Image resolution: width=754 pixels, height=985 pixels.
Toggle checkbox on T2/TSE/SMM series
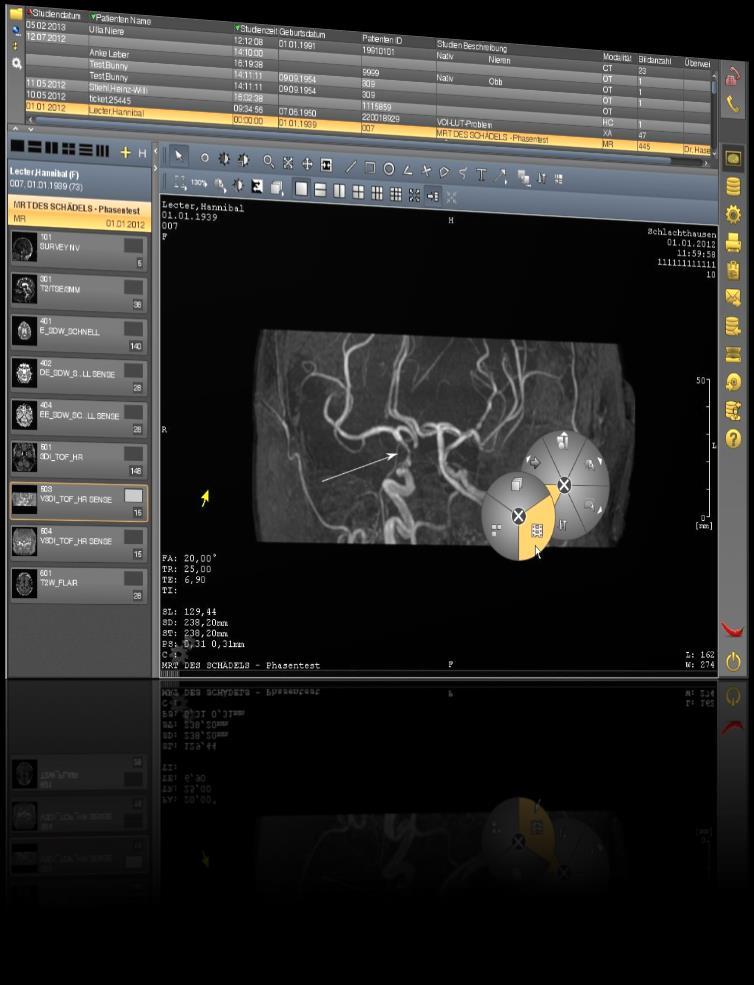133,287
